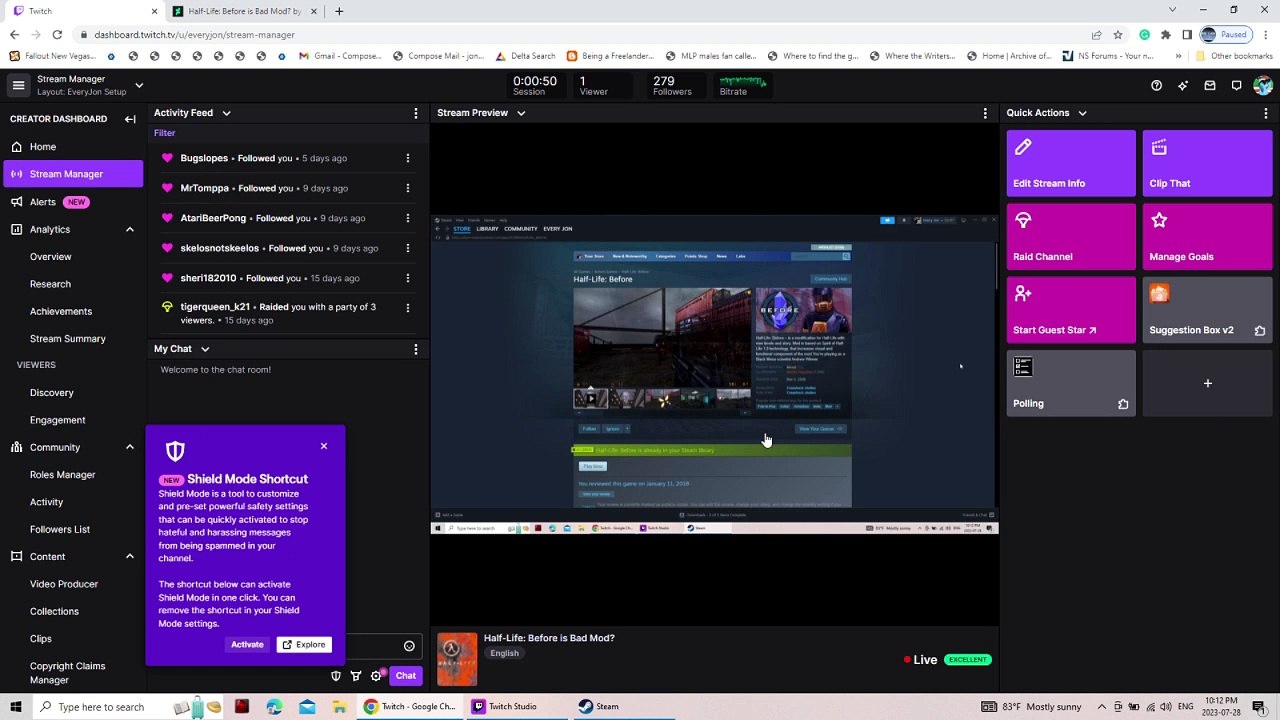Open options for MrTomppa follow event
The height and width of the screenshot is (720, 1280).
coord(408,188)
